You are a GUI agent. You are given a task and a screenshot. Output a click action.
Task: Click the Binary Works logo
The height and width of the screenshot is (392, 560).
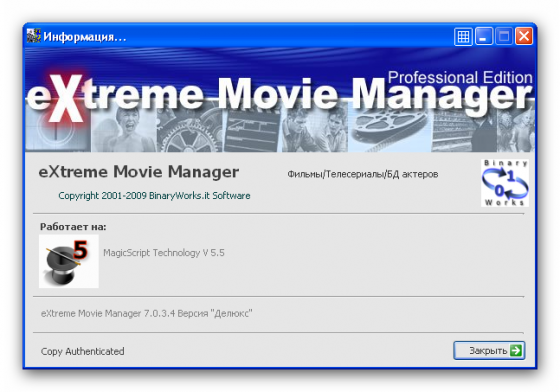[x=505, y=183]
